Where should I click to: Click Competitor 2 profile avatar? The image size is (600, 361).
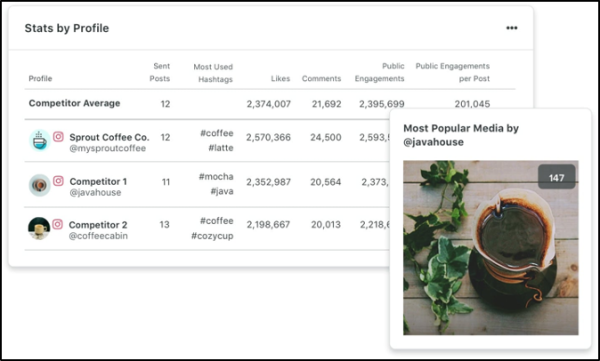coord(39,228)
